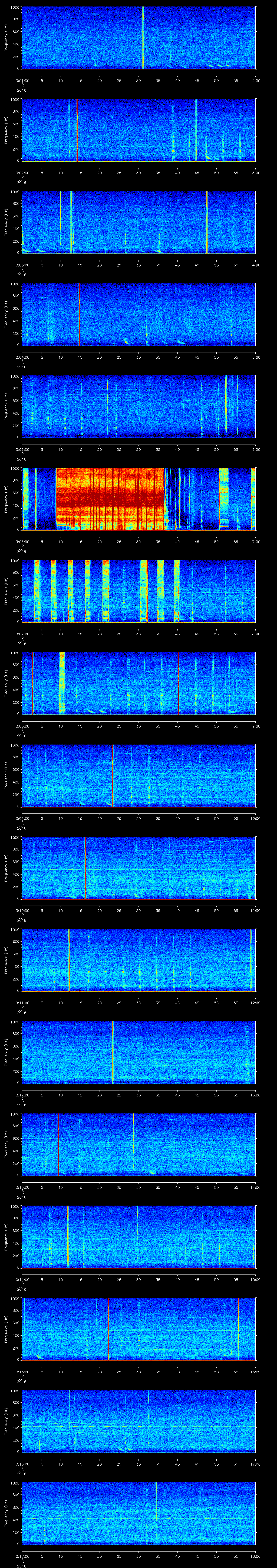Click "Frequency (Hz)" label of the 0:12:00 spectrogram
277x1568 pixels.
[6, 1052]
